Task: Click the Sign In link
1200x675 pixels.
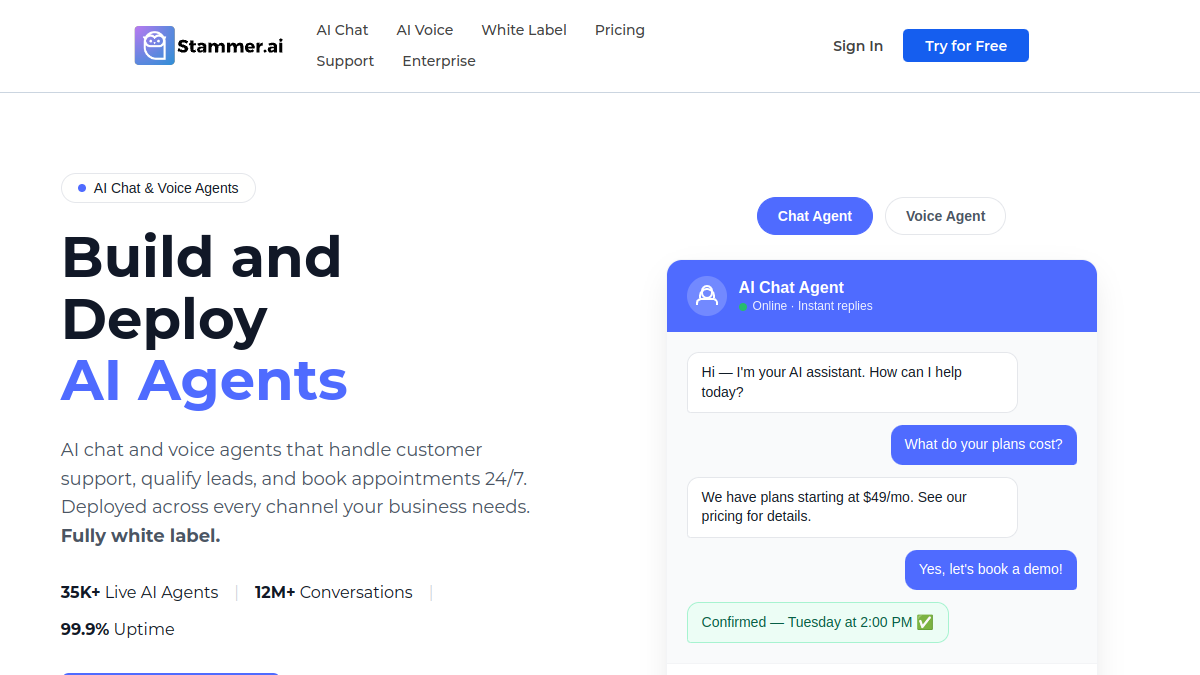Action: coord(858,46)
